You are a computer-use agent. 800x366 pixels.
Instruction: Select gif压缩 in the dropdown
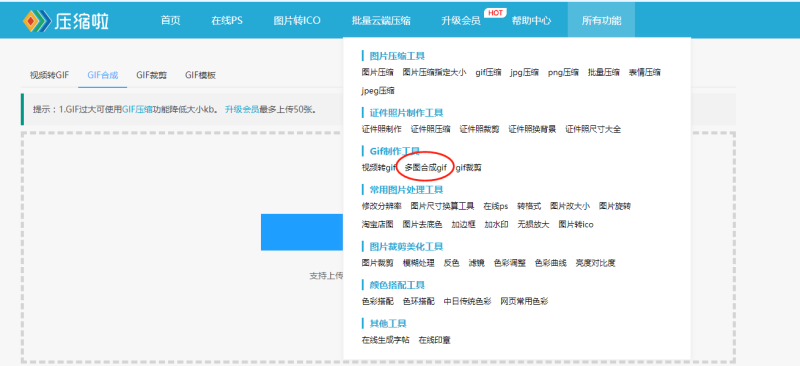point(488,72)
